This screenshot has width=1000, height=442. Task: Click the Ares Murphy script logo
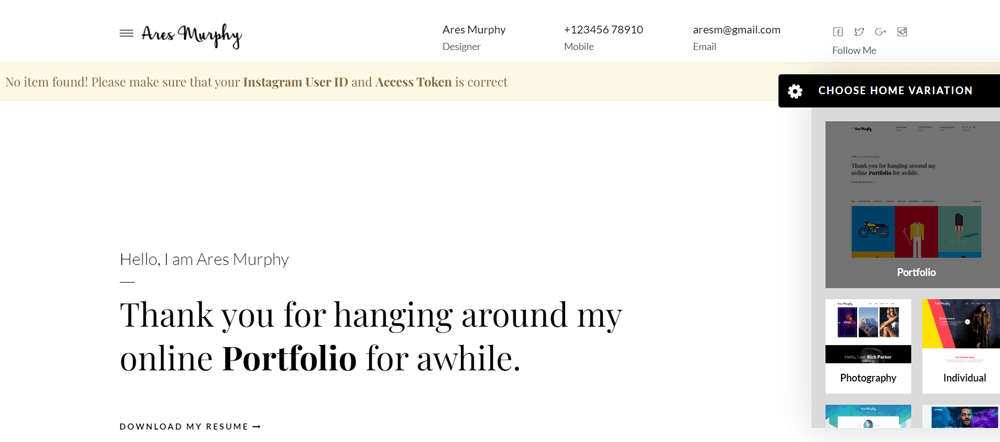[192, 35]
